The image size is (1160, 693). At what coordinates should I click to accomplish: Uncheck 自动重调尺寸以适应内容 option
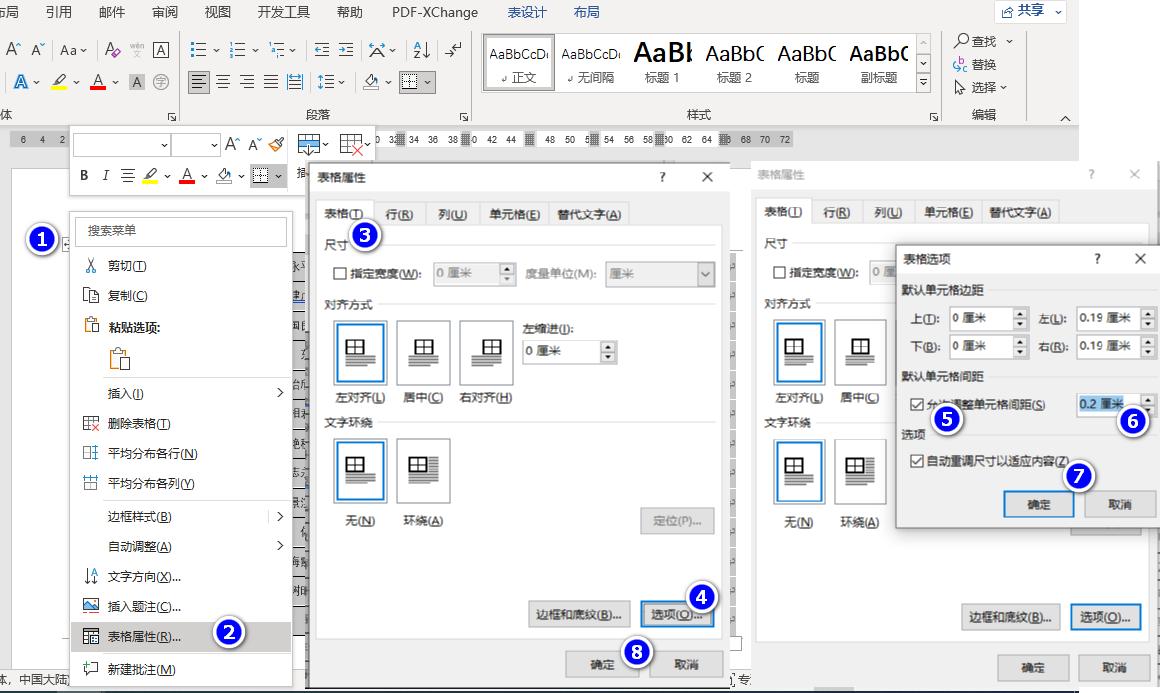click(917, 461)
